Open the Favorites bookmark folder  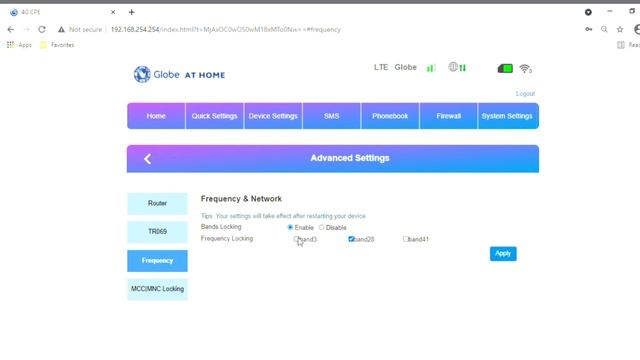(57, 45)
